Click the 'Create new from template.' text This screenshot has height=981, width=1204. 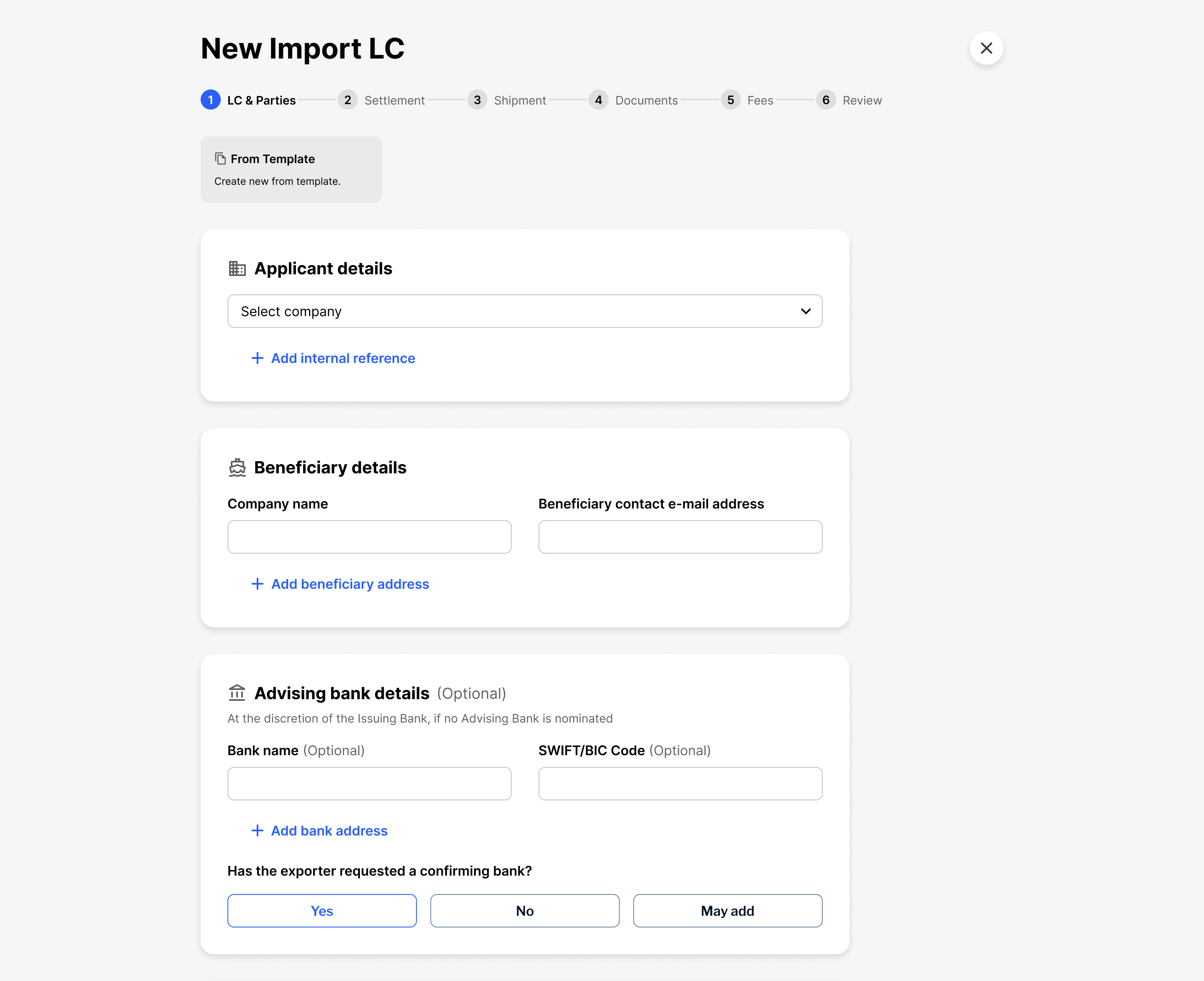pos(278,181)
